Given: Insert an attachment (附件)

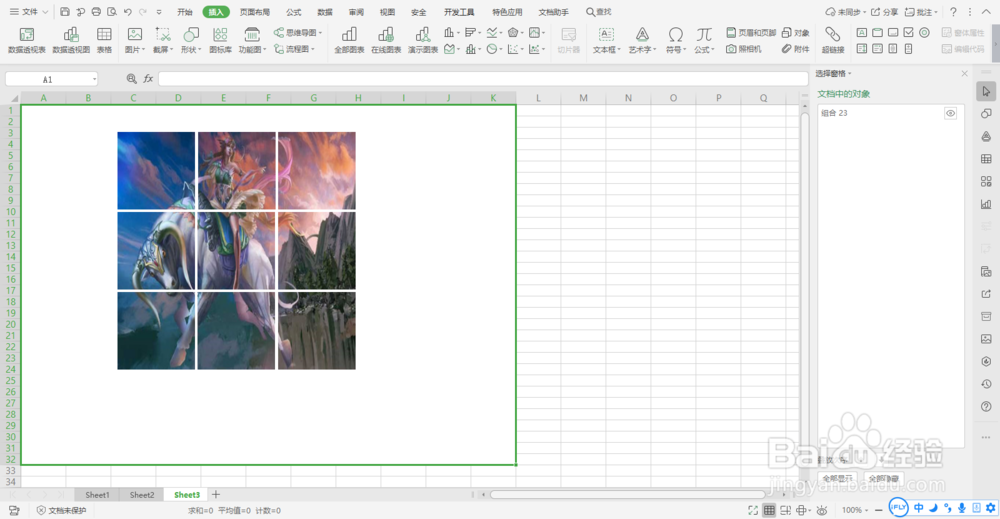Looking at the screenshot, I should coord(796,48).
